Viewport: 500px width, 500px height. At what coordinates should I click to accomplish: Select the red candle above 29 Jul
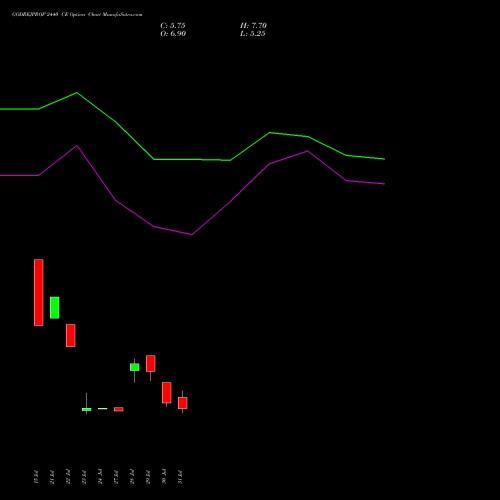coord(151,363)
